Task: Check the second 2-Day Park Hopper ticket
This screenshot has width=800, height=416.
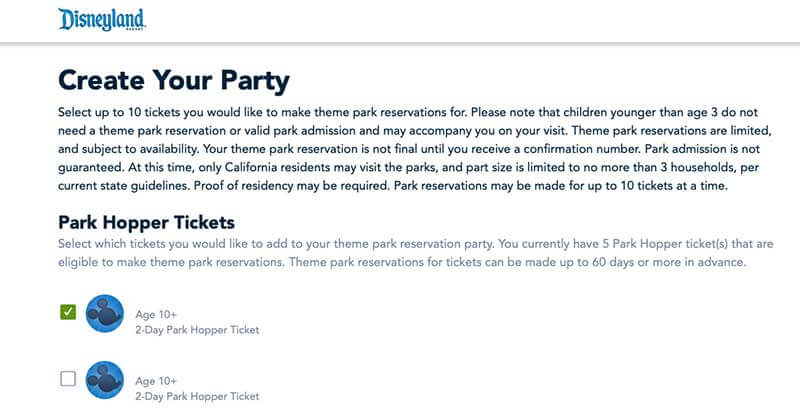Action: click(68, 379)
